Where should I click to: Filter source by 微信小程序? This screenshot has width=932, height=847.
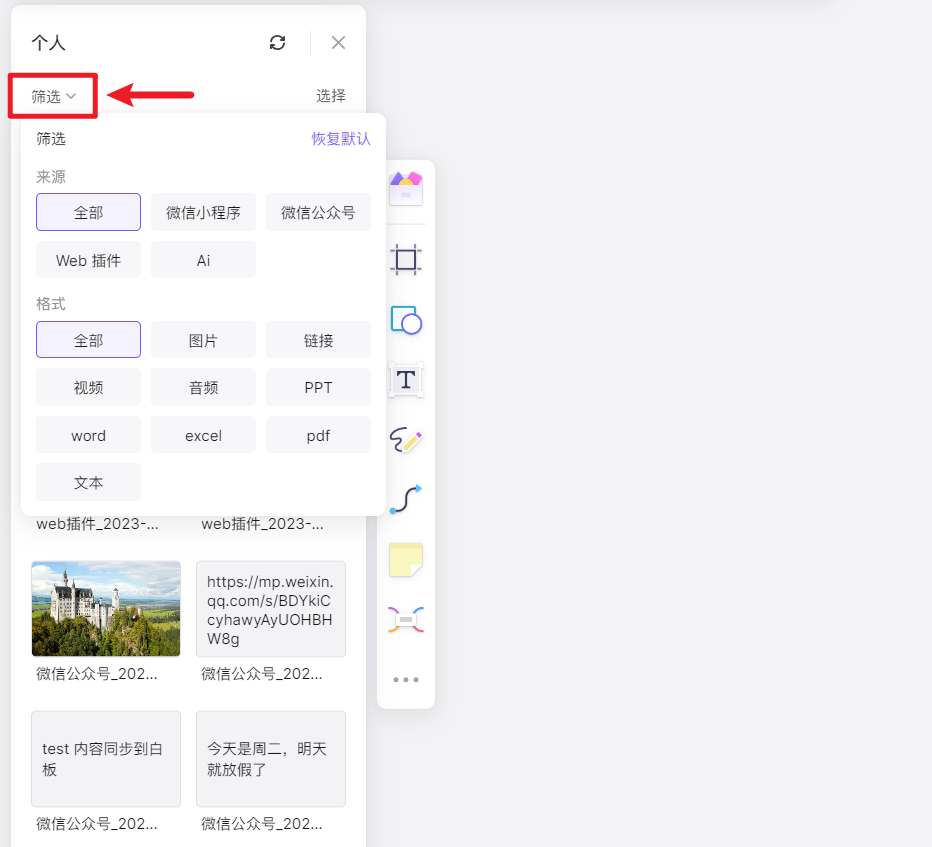tap(203, 212)
